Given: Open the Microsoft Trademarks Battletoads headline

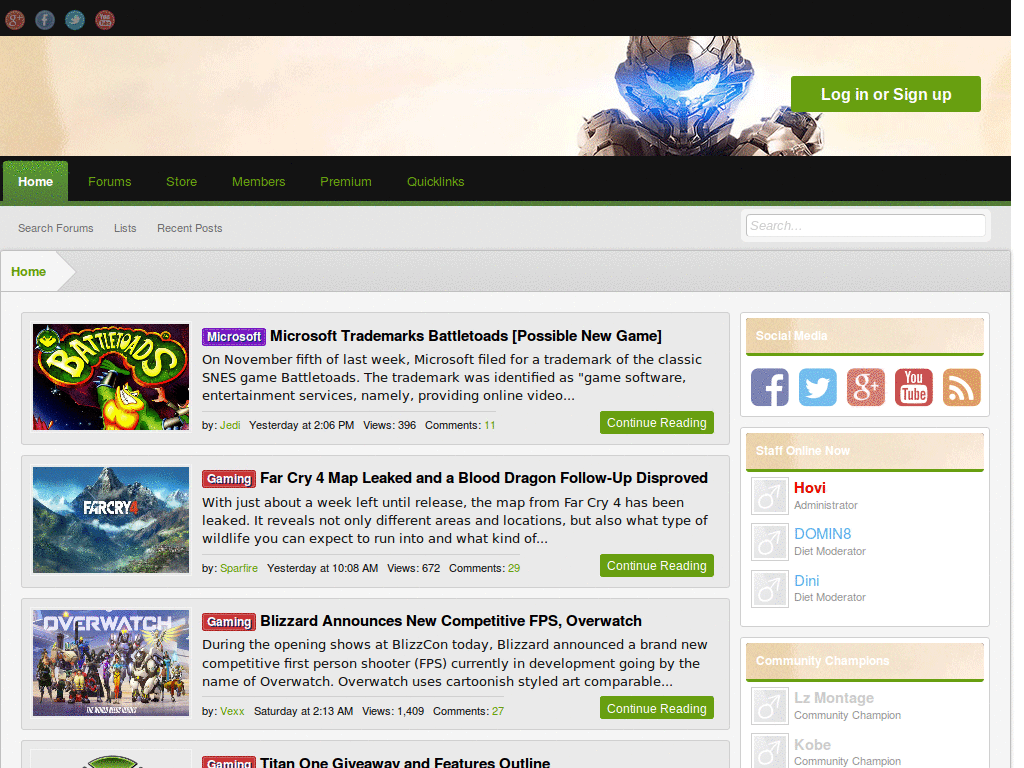Looking at the screenshot, I should coord(466,336).
